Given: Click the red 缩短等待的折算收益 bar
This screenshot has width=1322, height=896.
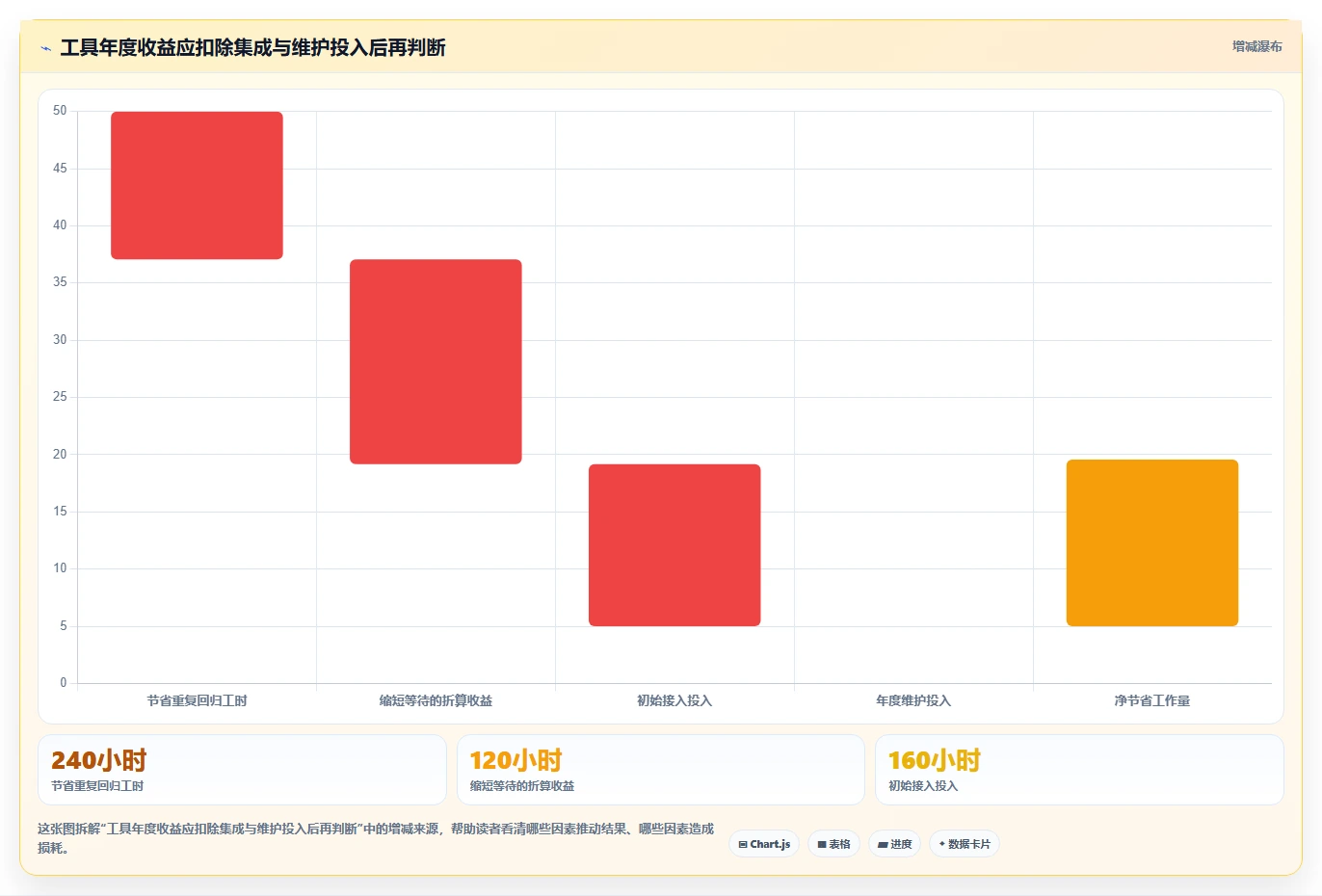Looking at the screenshot, I should 436,361.
